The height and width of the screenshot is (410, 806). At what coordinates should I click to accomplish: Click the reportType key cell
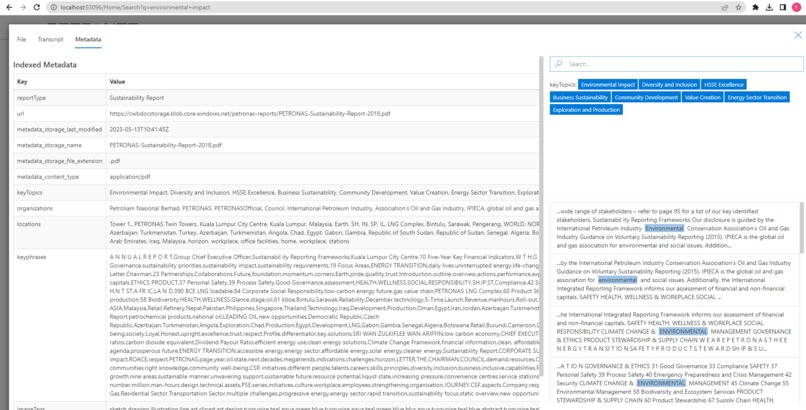click(59, 98)
